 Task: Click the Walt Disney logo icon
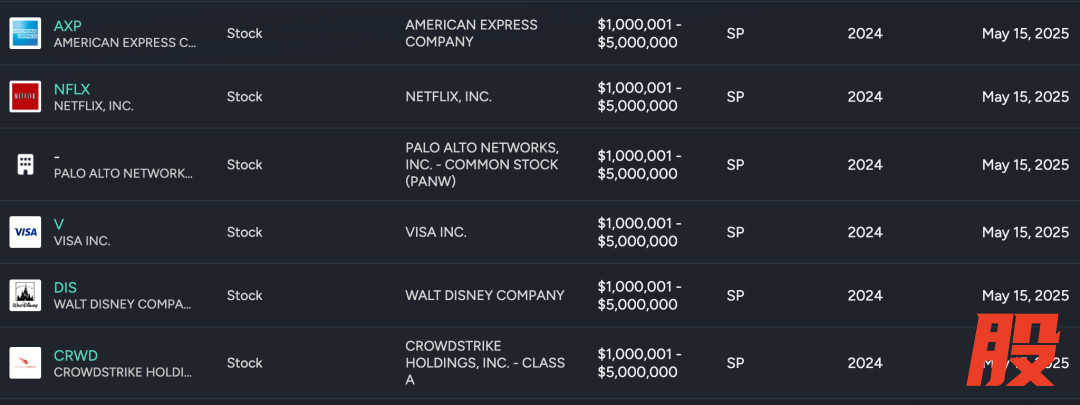click(25, 295)
